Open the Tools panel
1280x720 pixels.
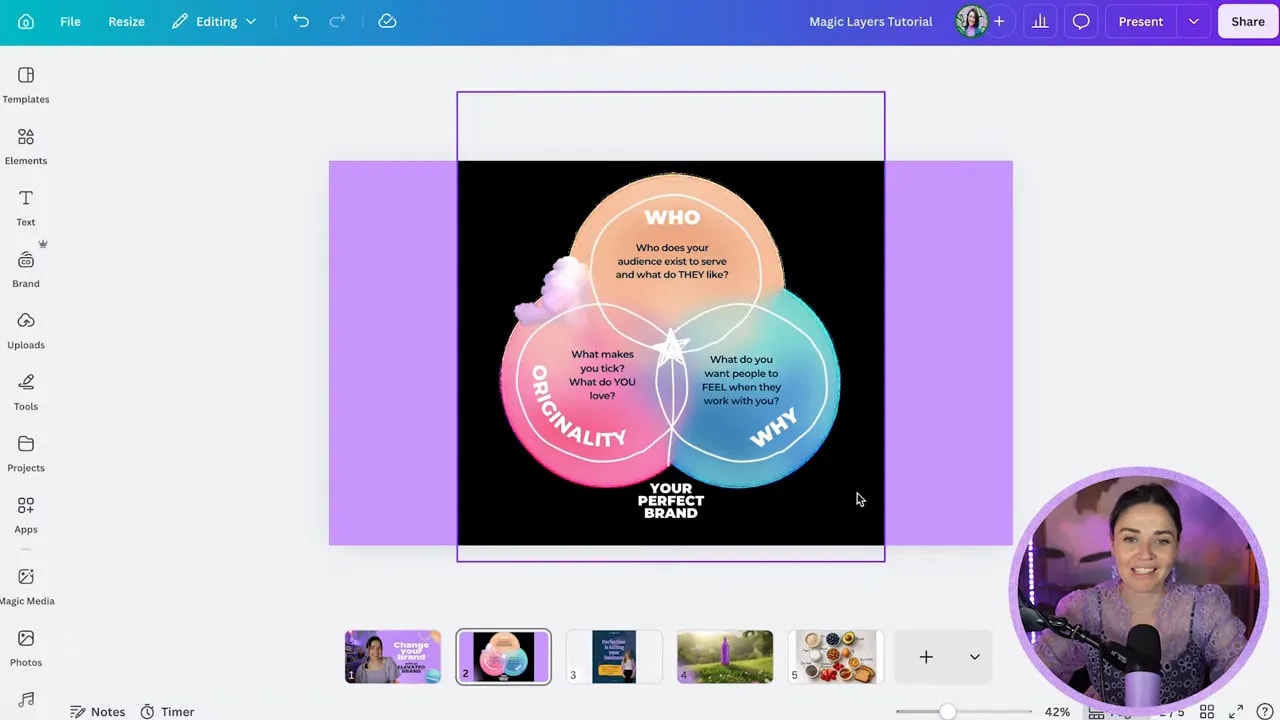point(26,392)
